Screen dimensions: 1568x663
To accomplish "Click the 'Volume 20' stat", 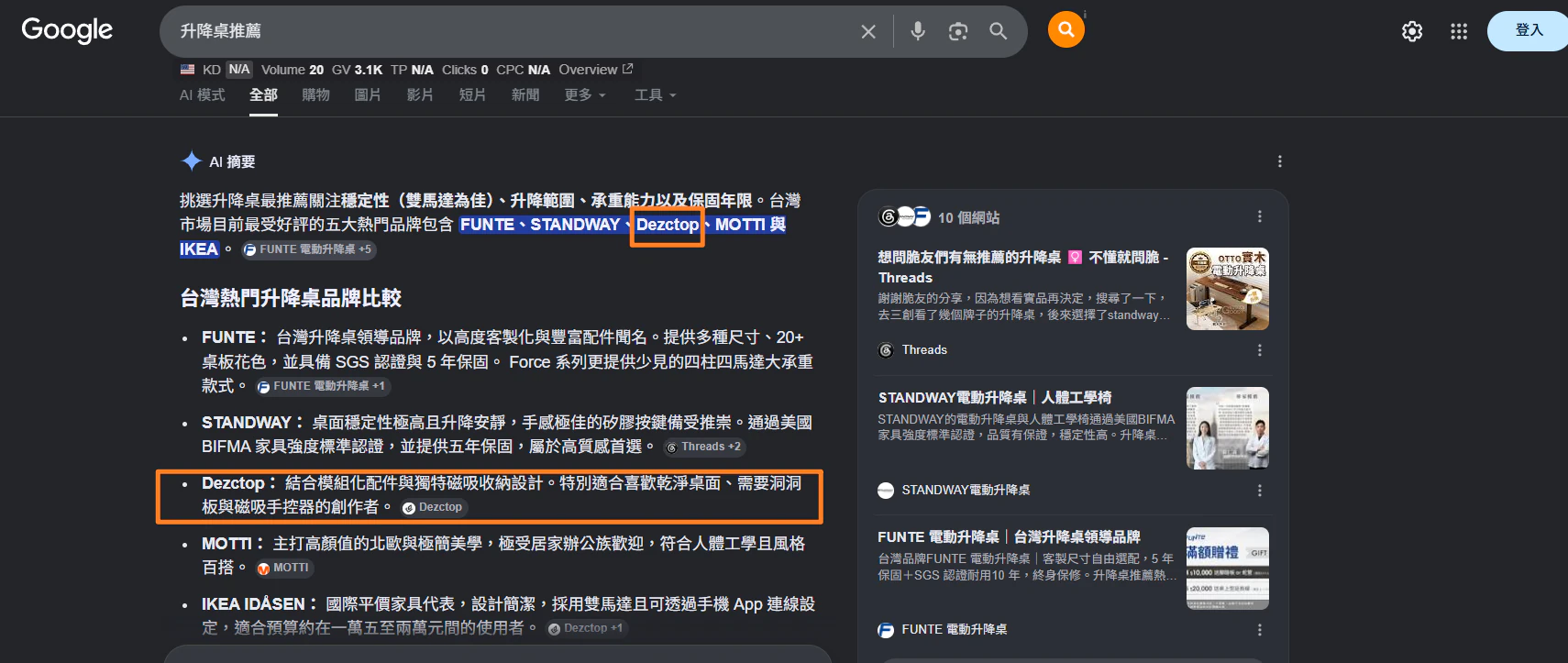I will pos(293,70).
